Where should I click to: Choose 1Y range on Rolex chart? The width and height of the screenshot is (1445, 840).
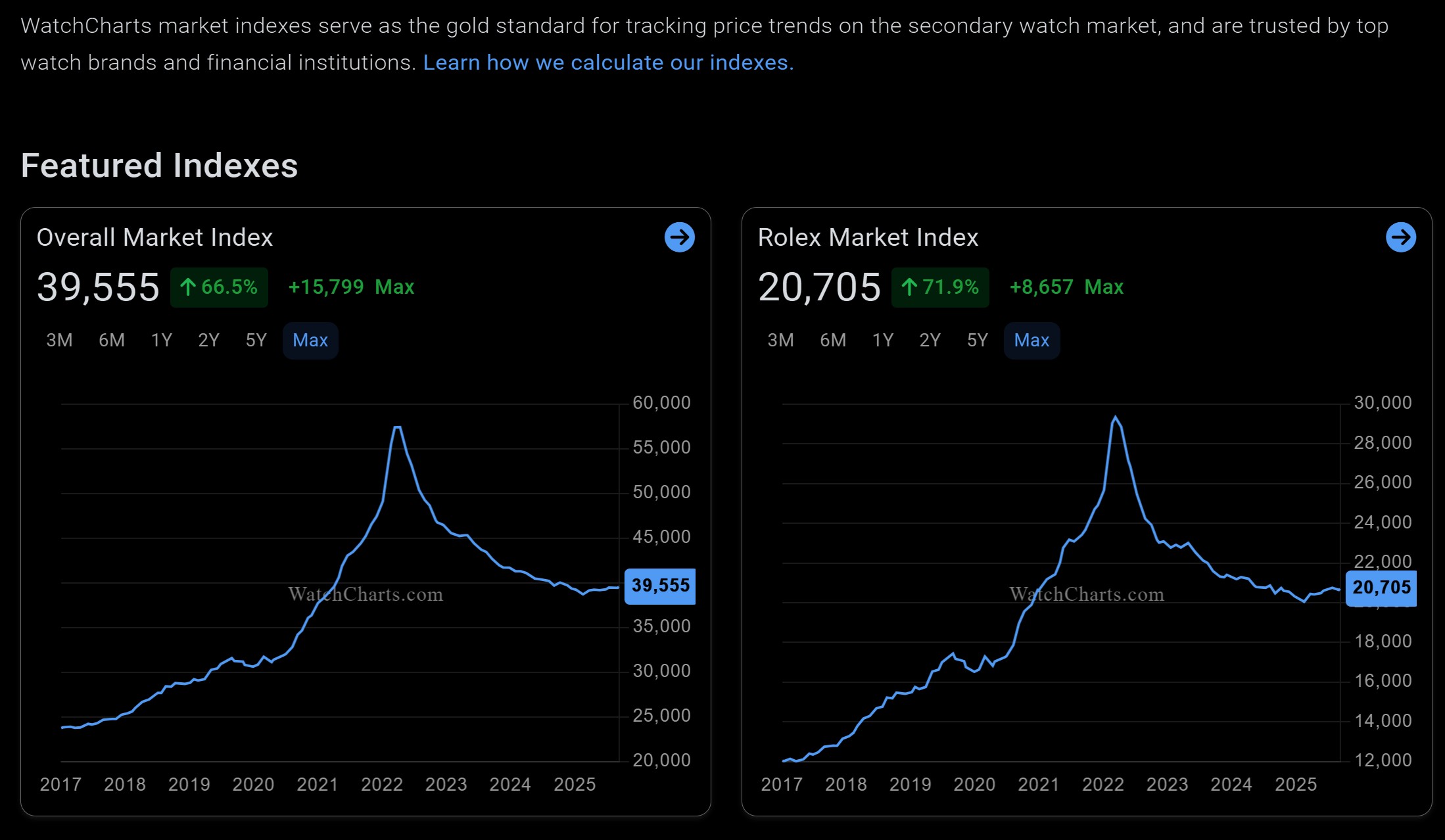882,340
